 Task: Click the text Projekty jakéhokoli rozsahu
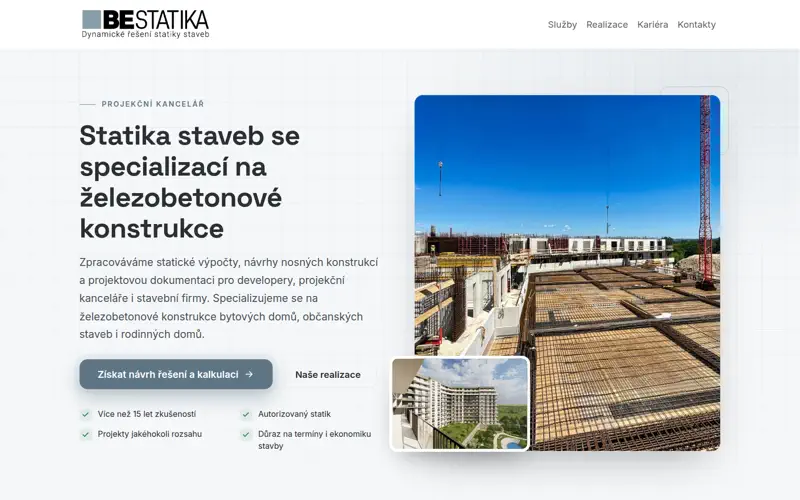(x=150, y=434)
